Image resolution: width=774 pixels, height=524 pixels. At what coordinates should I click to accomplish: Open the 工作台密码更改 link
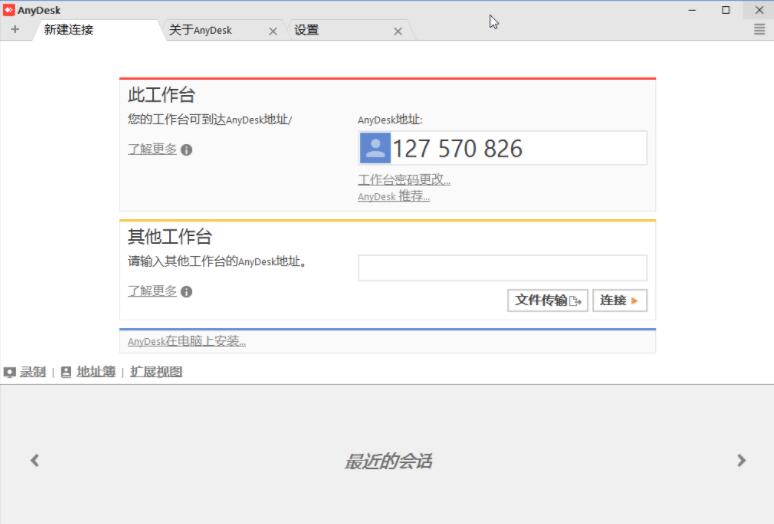pos(404,180)
